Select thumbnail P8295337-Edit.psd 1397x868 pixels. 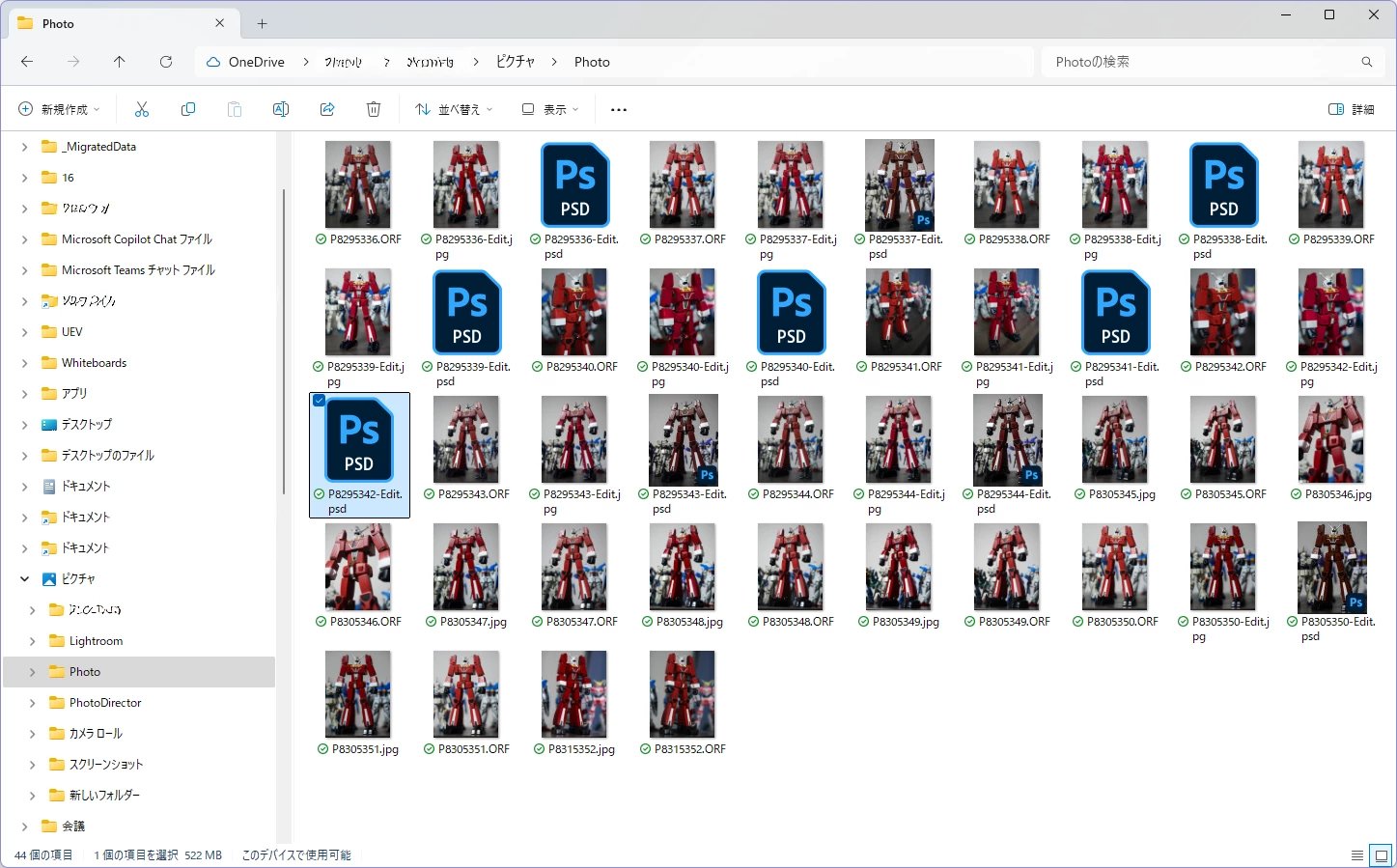click(900, 184)
